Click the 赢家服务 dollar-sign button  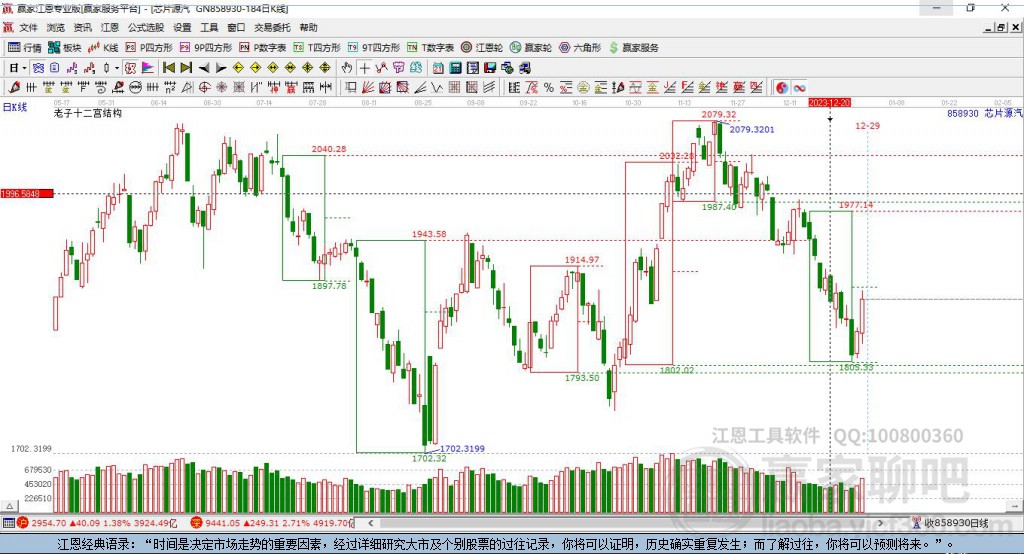pos(633,48)
